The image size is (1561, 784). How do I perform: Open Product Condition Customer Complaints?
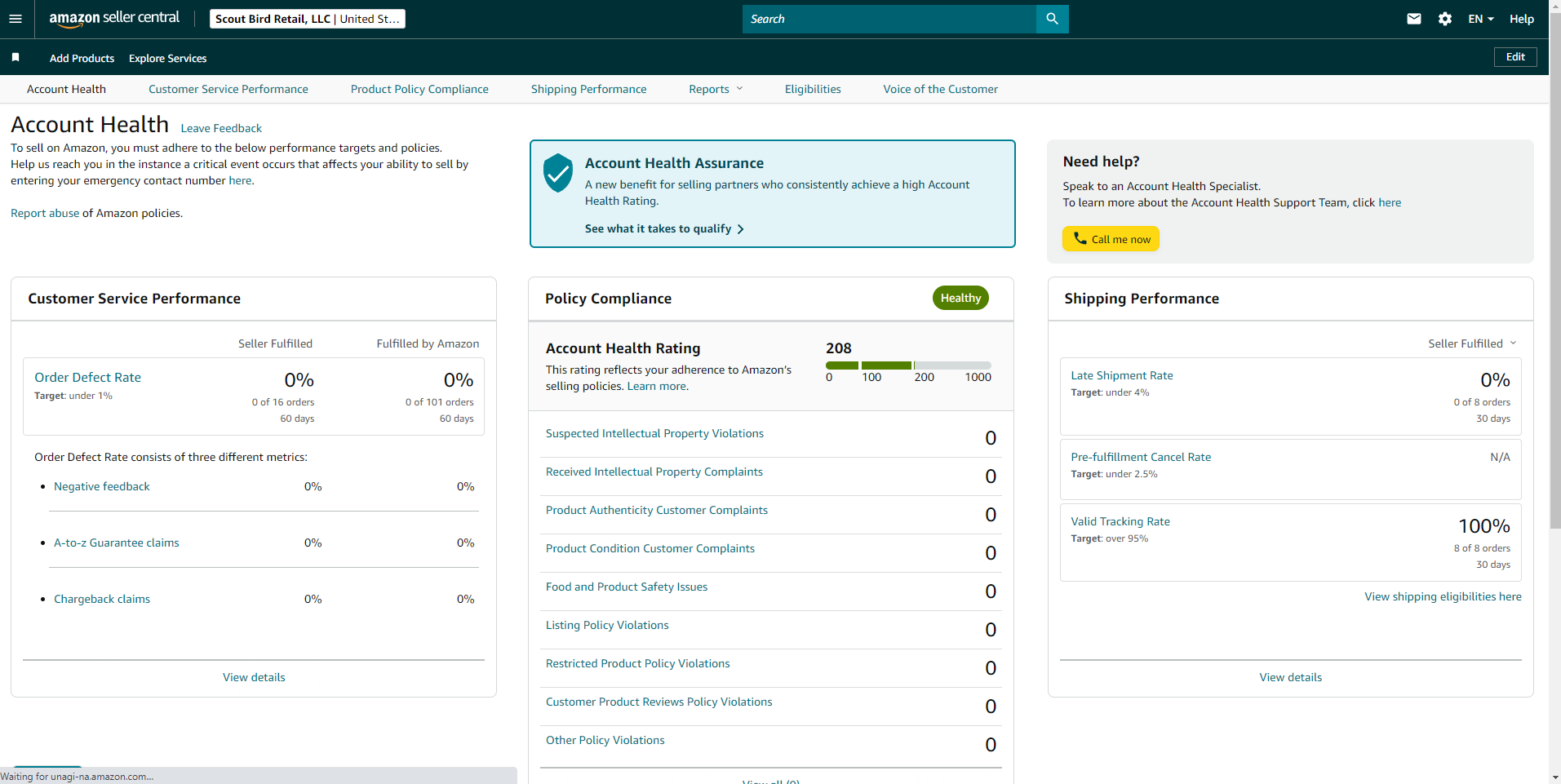[650, 548]
